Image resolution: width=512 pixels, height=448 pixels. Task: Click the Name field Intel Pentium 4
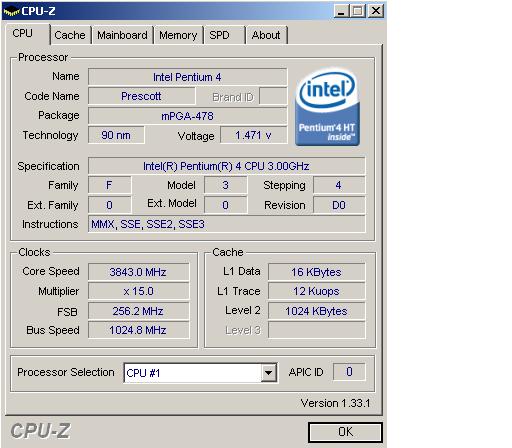point(187,77)
